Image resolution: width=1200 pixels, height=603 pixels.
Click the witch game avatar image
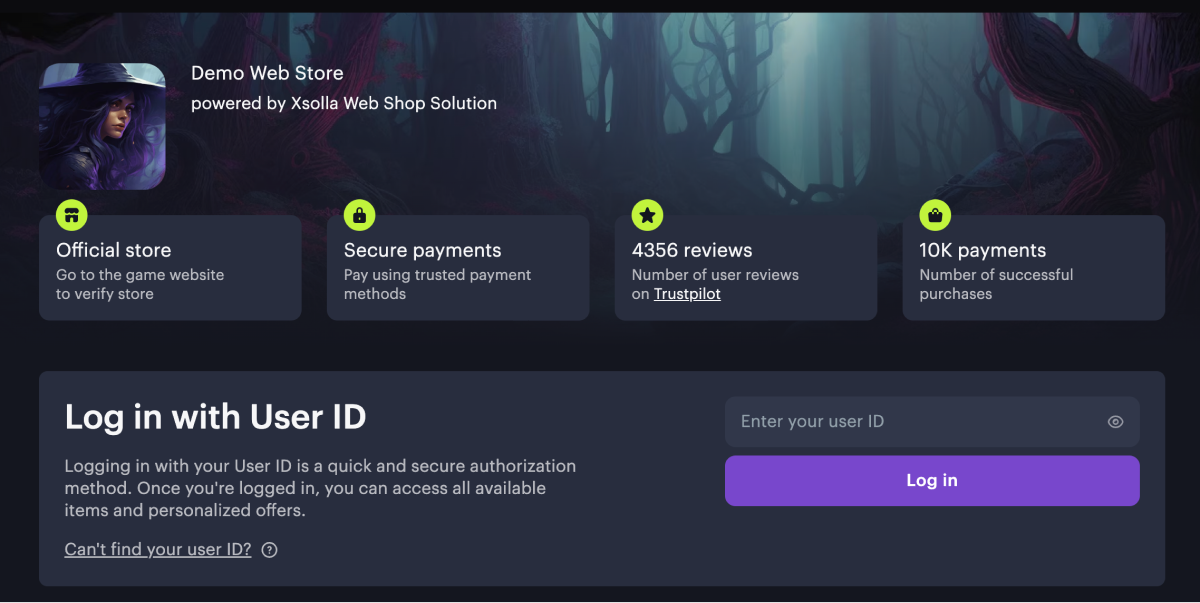point(102,127)
